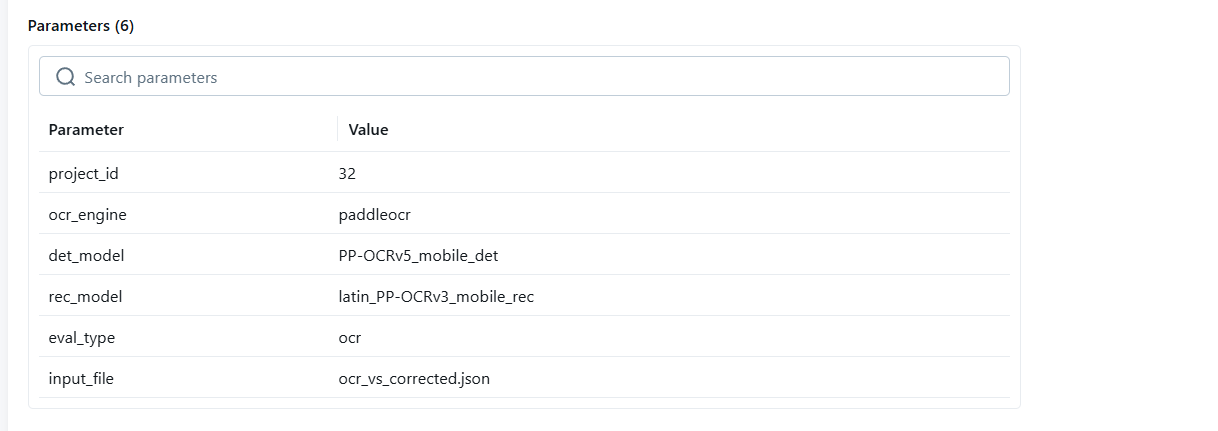The height and width of the screenshot is (431, 1218).
Task: Click the 'PP-OCRv5_mobile_det' value
Action: pos(418,255)
